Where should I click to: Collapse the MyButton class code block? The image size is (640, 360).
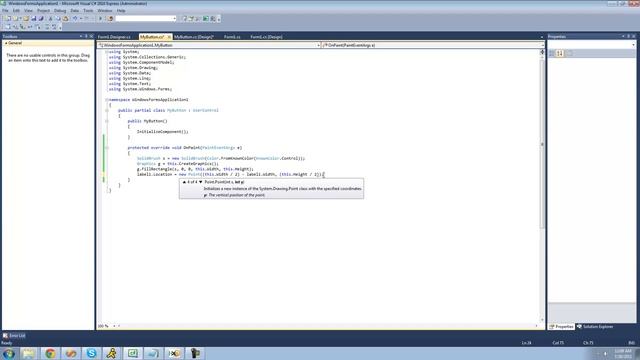(107, 110)
